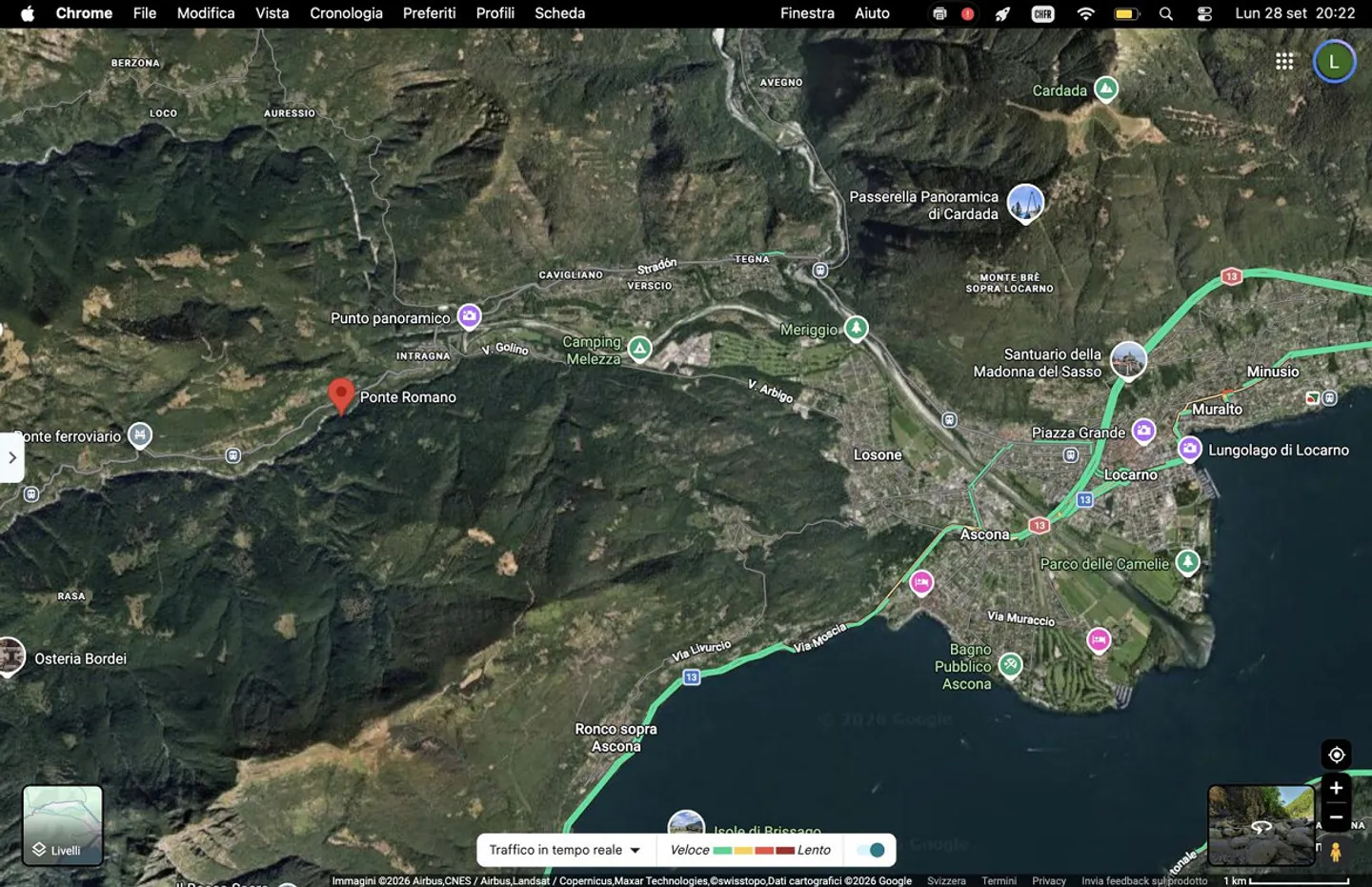The image size is (1372, 887).
Task: Select the Piazza Grande camera marker
Action: (1143, 431)
